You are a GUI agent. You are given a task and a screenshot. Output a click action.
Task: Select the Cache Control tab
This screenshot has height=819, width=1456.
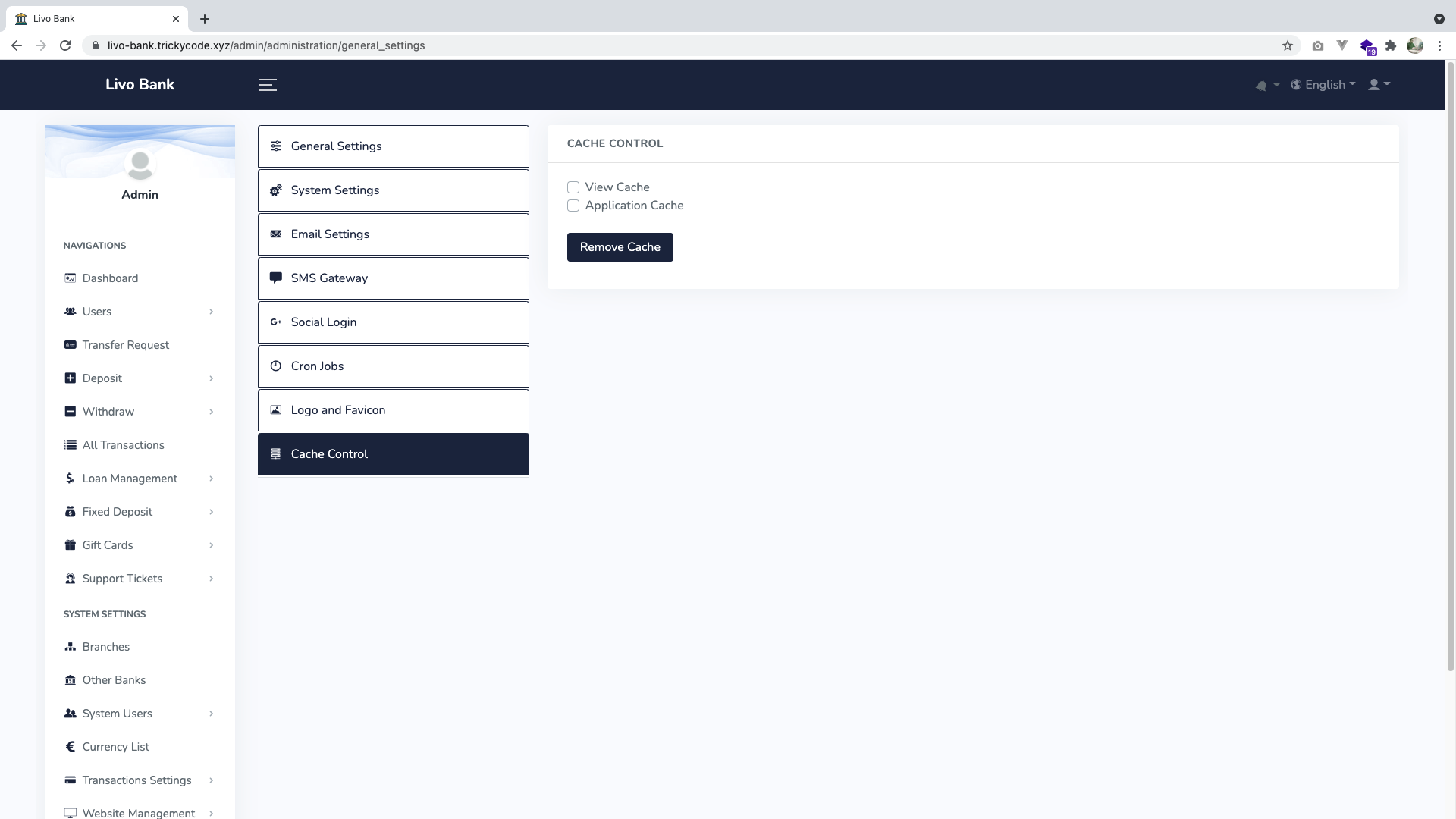394,454
